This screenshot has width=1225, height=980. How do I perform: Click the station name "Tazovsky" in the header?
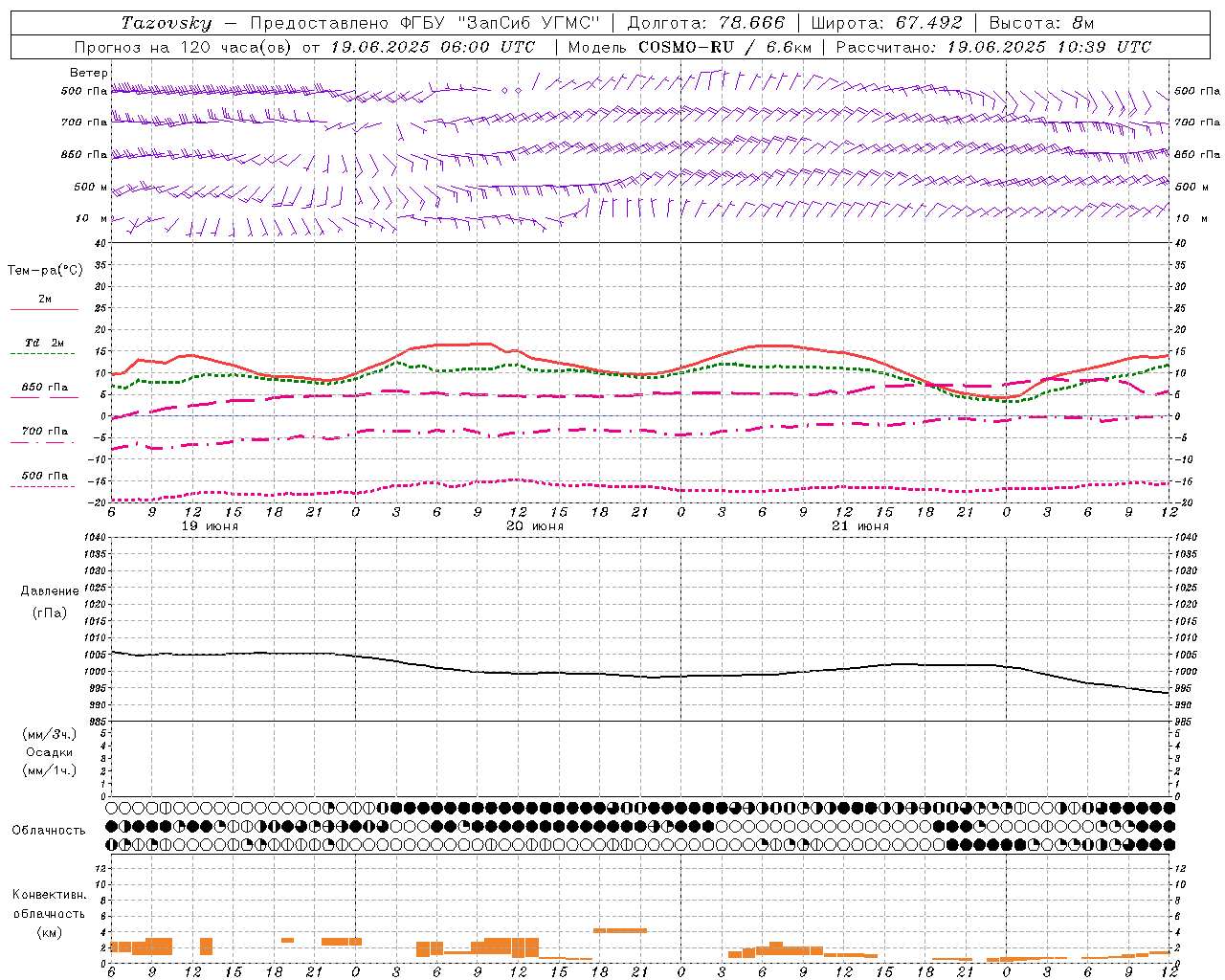(x=167, y=23)
